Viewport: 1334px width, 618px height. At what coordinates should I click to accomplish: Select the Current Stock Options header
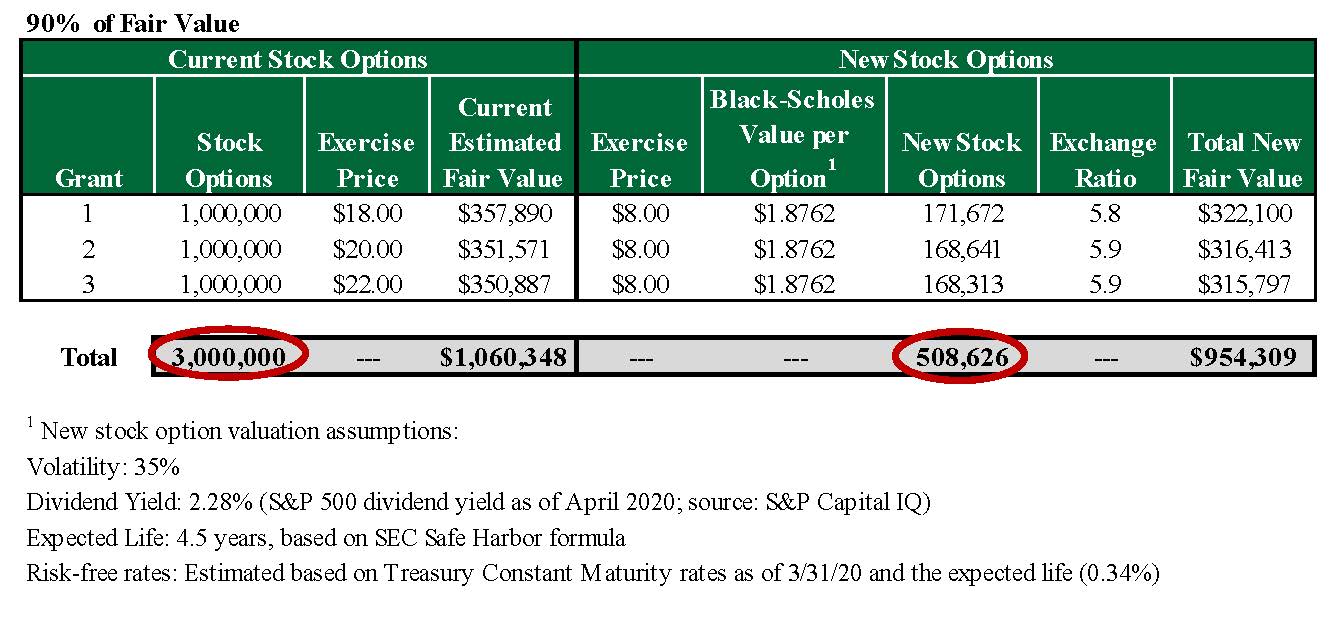point(297,59)
